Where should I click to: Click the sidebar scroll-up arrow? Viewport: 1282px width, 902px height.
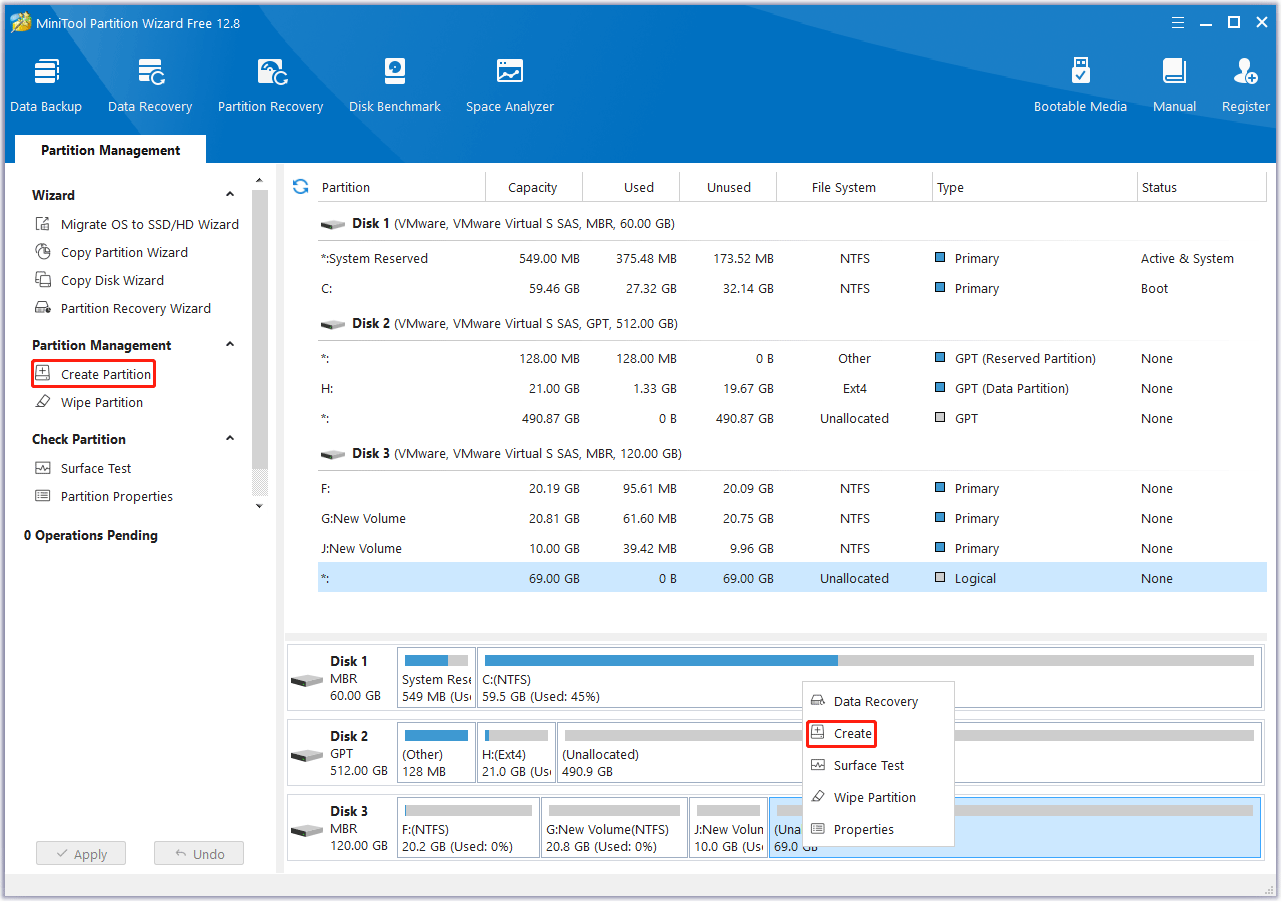260,180
